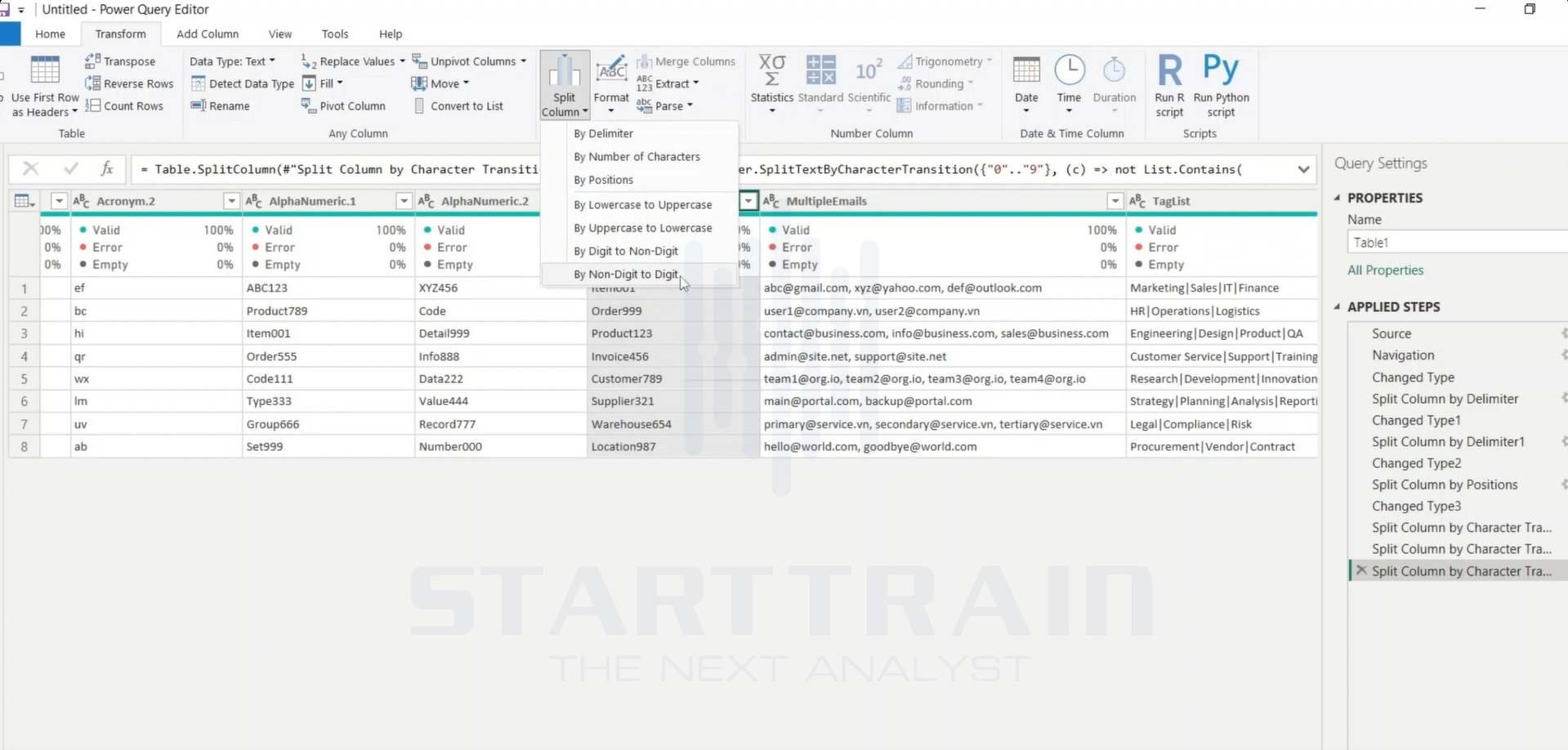Select Split Column by Positions step

pos(1444,484)
